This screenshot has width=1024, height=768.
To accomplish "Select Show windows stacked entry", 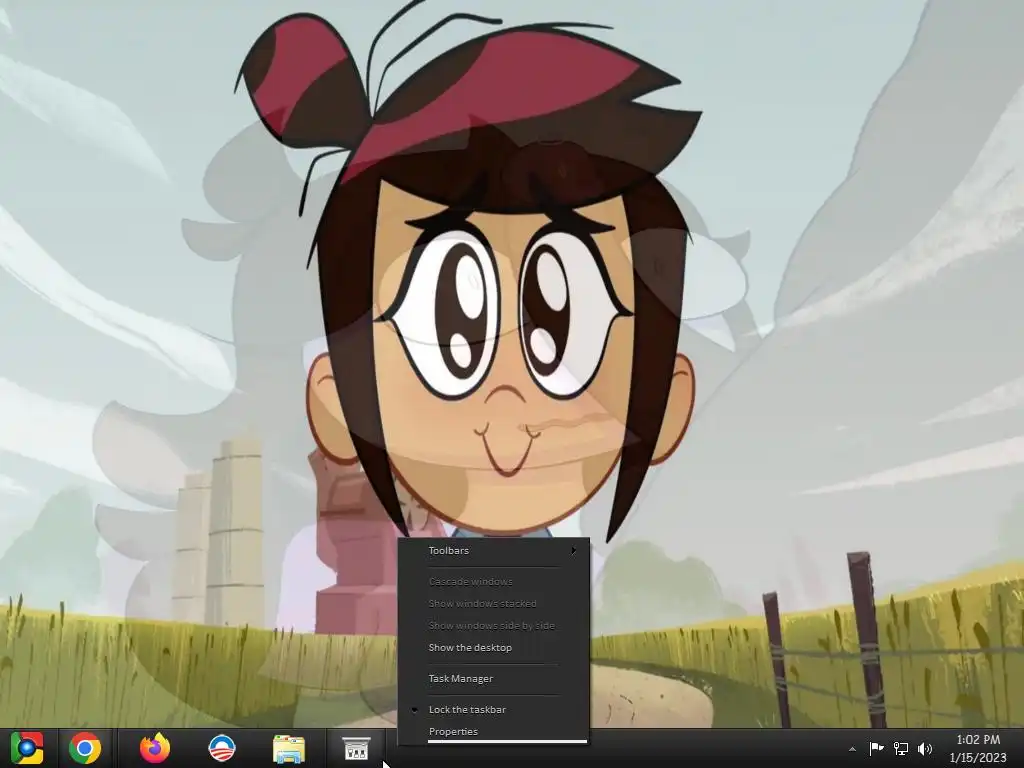I will pyautogui.click(x=494, y=603).
